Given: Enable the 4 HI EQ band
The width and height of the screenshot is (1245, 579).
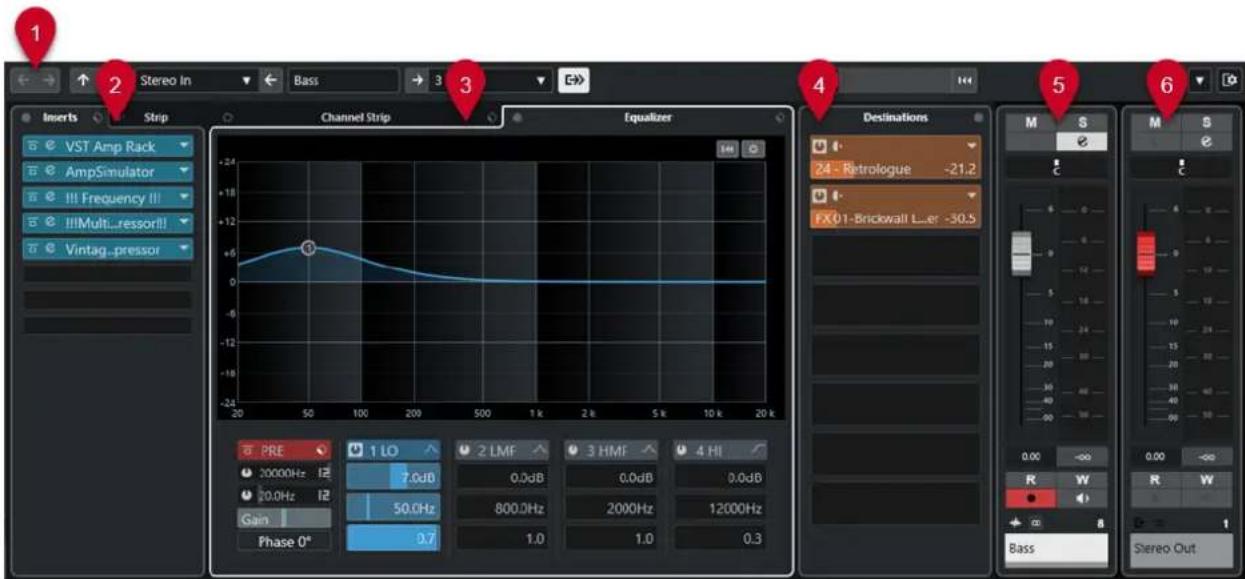Looking at the screenshot, I should coord(682,450).
